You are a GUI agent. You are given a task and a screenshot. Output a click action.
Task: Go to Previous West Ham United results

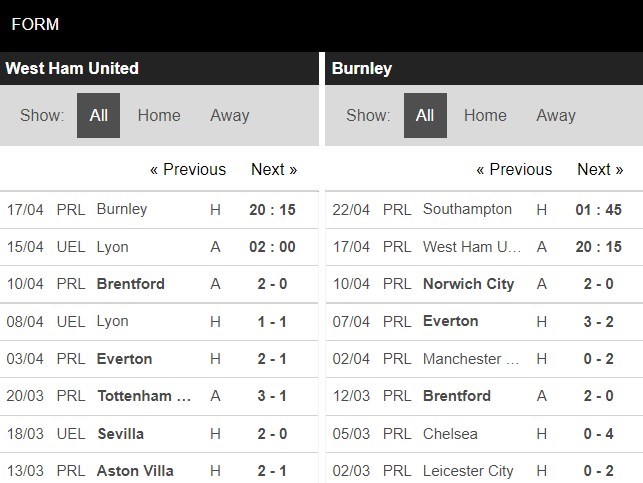coord(188,169)
